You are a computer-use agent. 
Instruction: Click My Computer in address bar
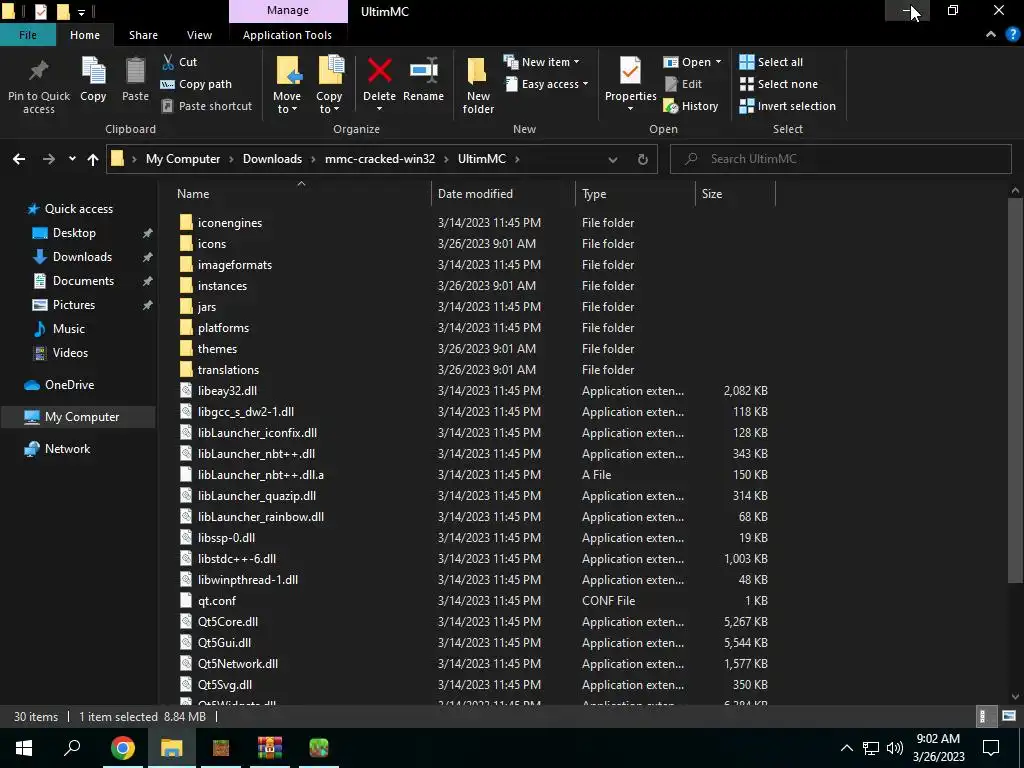(x=183, y=159)
